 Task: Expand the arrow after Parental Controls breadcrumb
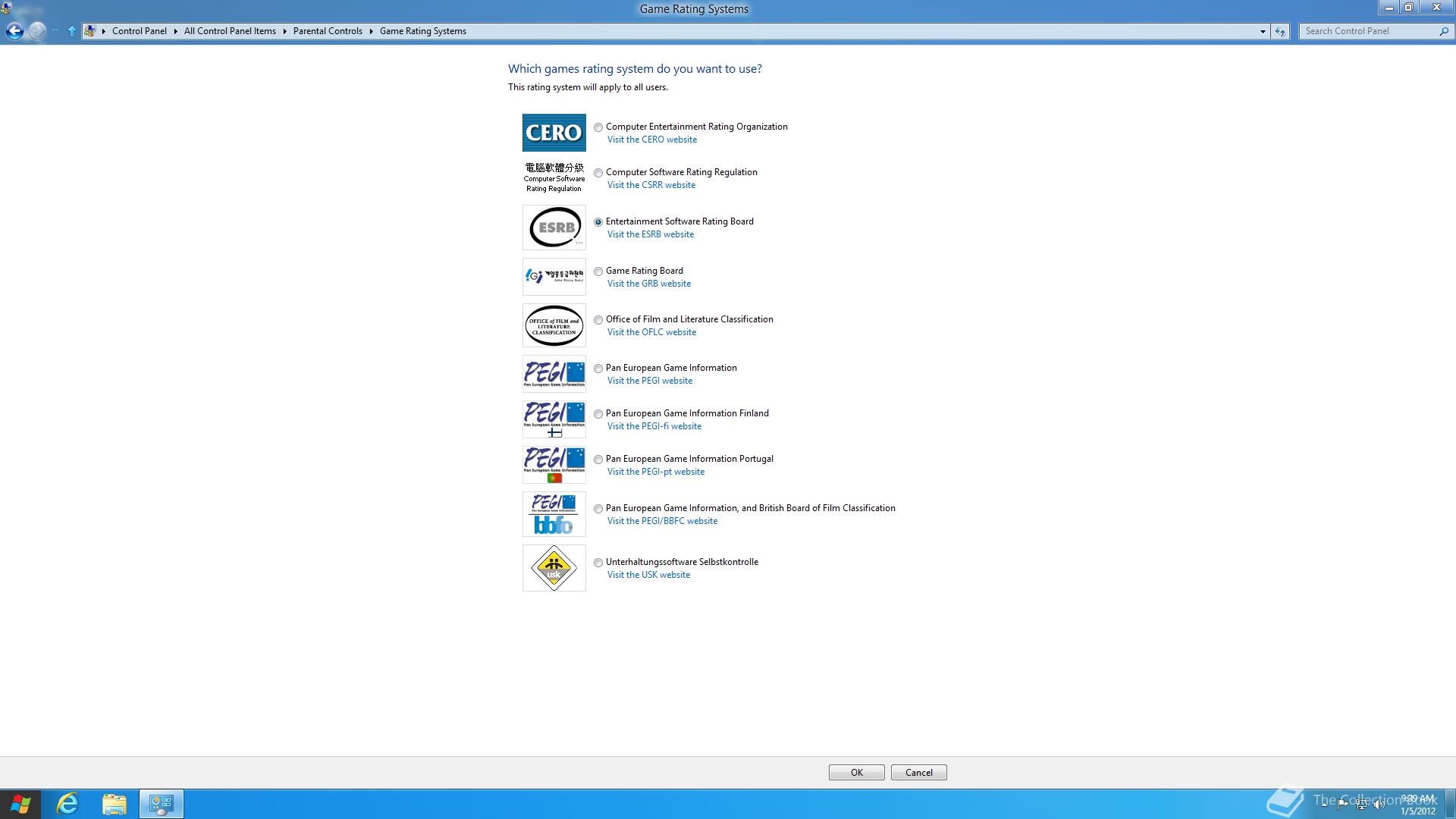coord(372,31)
